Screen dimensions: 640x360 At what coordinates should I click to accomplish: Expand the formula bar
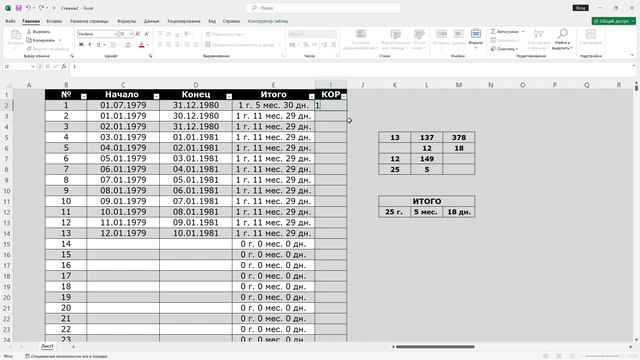634,66
